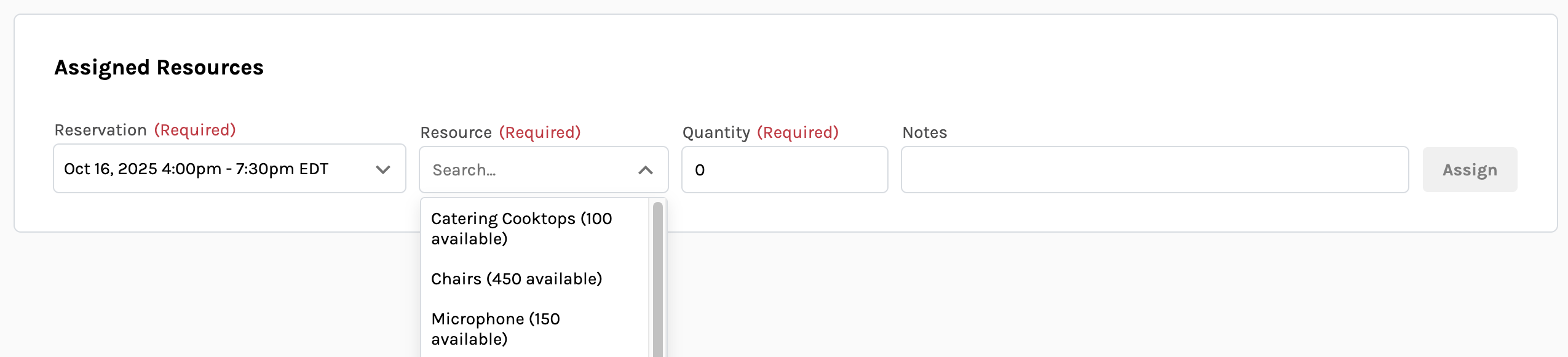Click the Notes field label
The width and height of the screenshot is (1568, 357).
(924, 132)
